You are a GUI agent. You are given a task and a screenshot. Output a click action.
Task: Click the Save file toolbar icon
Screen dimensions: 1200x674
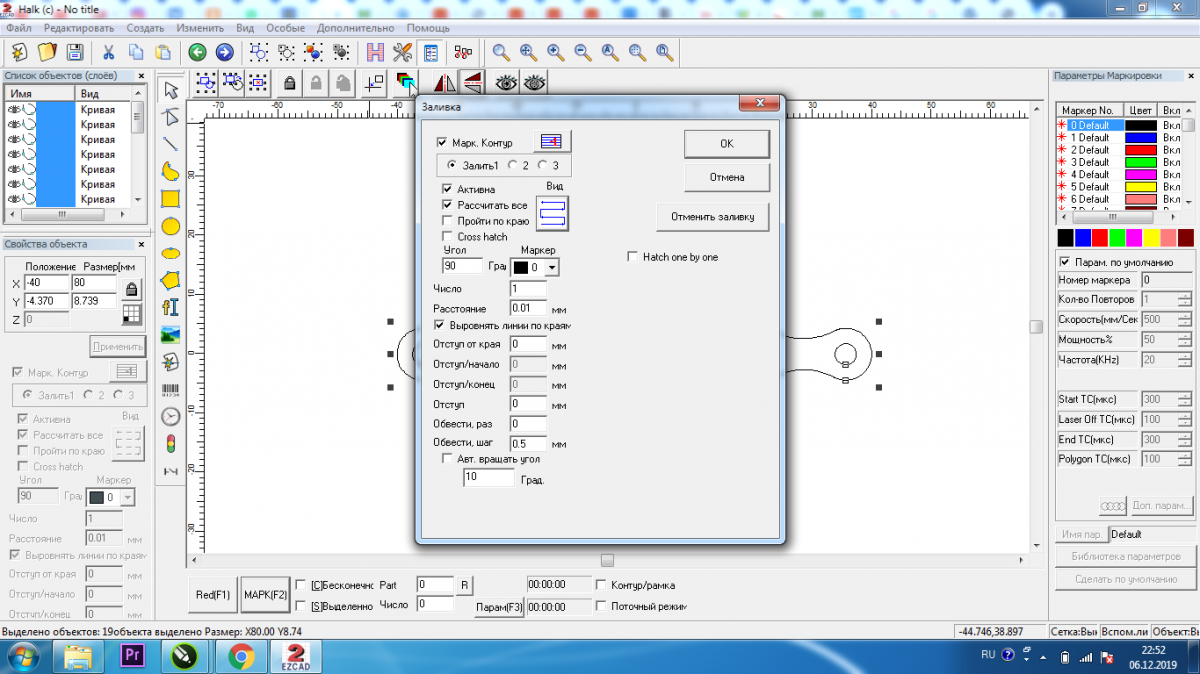tap(74, 52)
